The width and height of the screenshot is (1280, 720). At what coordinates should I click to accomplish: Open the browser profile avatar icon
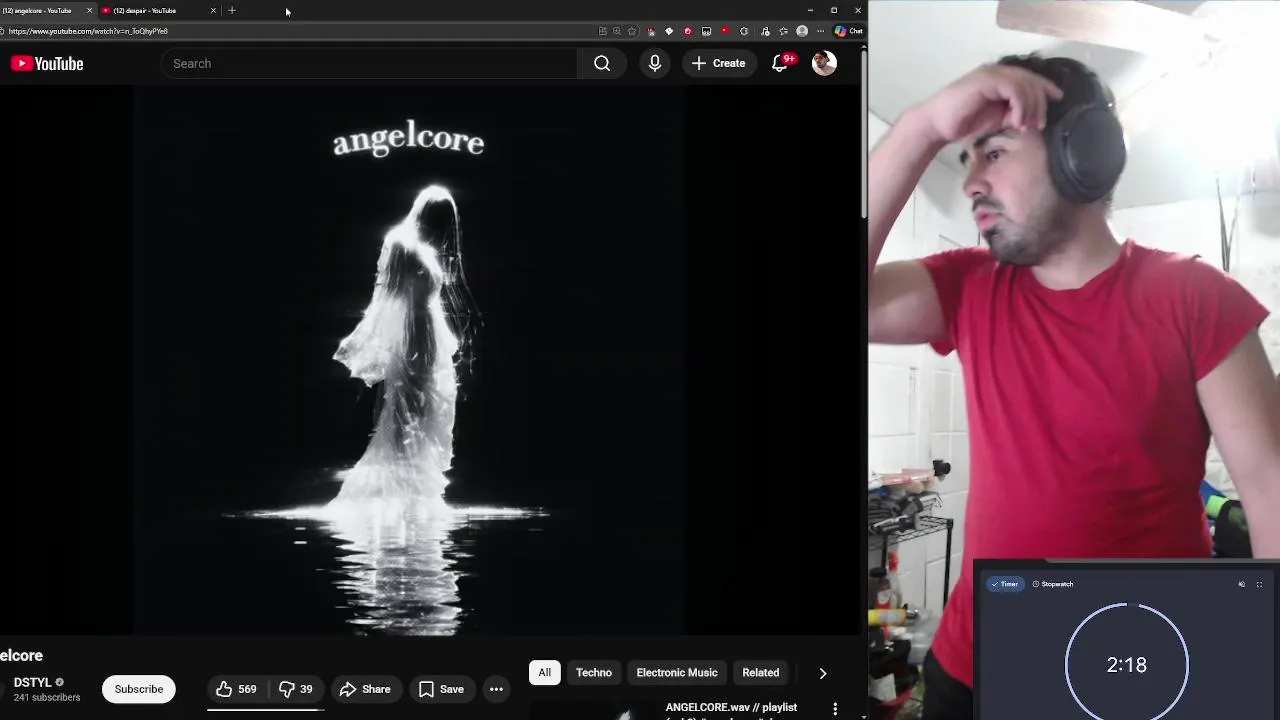802,31
